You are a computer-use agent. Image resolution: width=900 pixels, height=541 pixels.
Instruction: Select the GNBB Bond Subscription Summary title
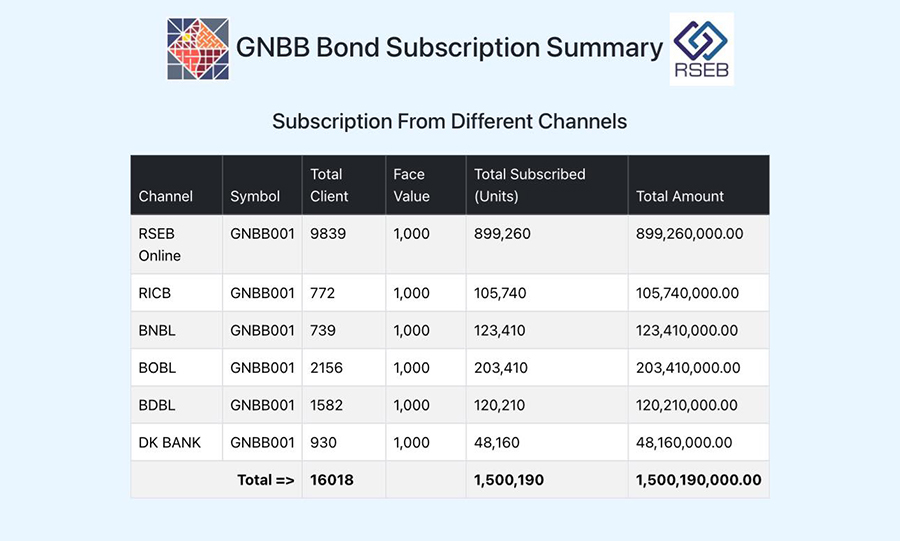(449, 48)
